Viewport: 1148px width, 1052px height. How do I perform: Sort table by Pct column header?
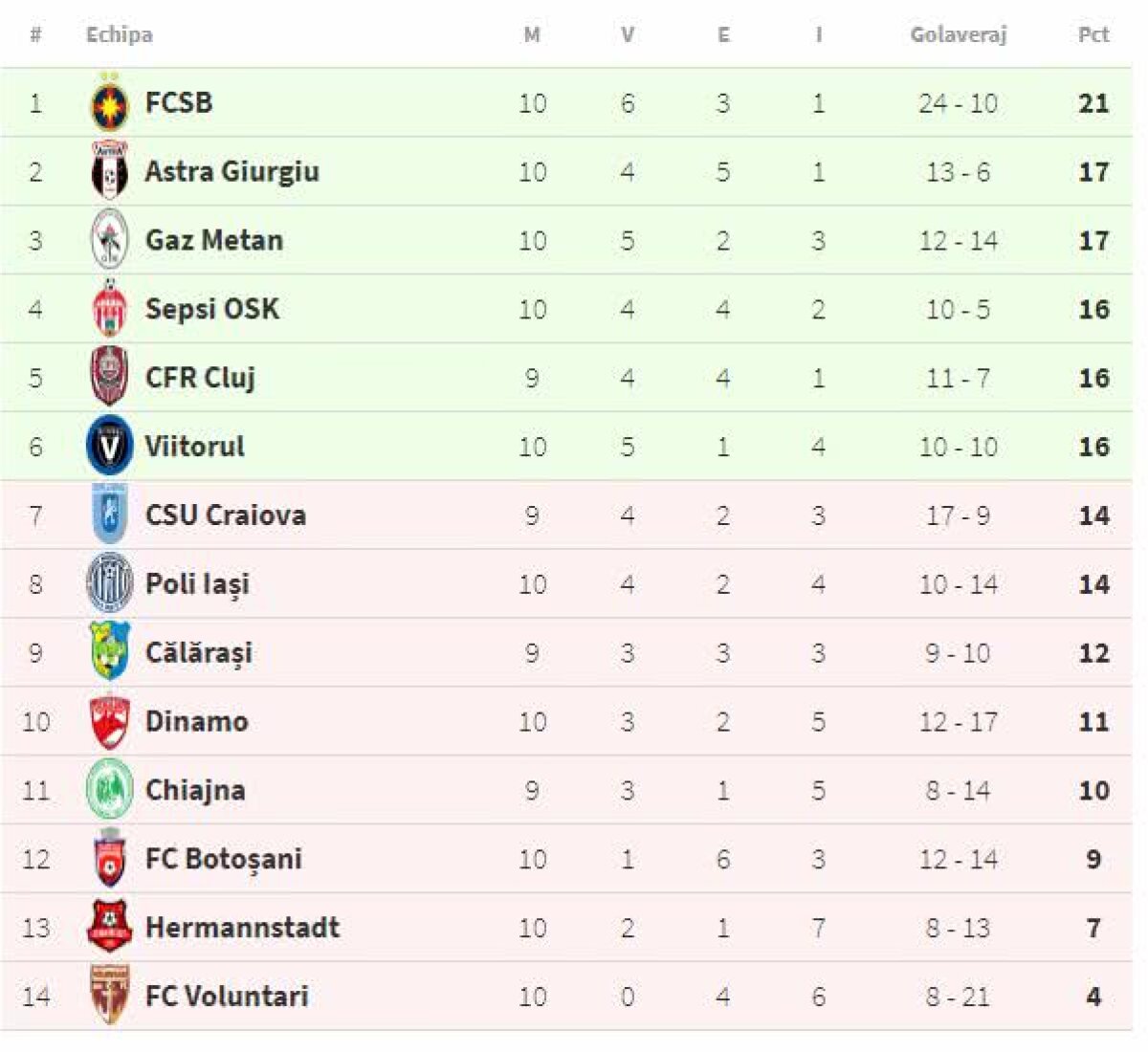(1093, 35)
